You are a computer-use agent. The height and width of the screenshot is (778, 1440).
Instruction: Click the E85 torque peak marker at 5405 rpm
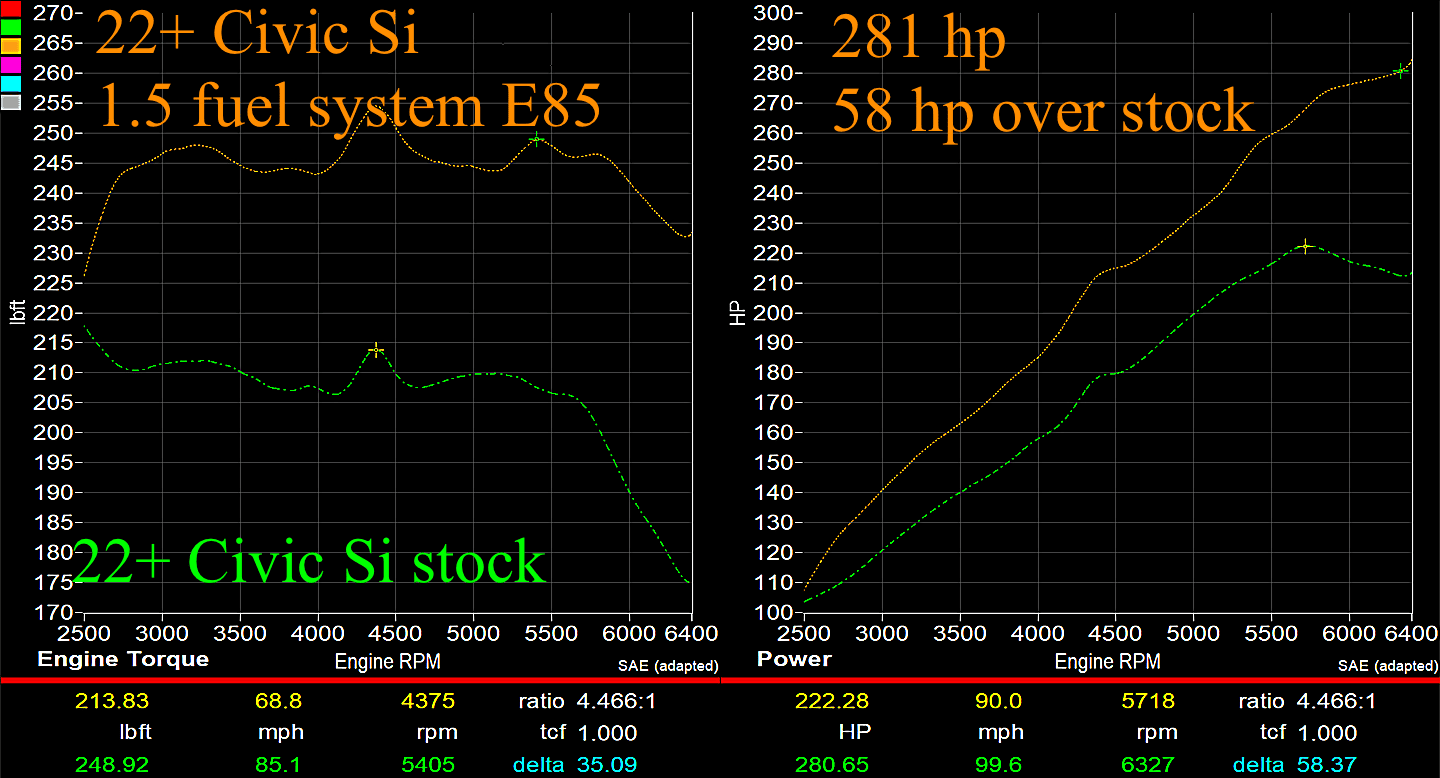coord(537,139)
